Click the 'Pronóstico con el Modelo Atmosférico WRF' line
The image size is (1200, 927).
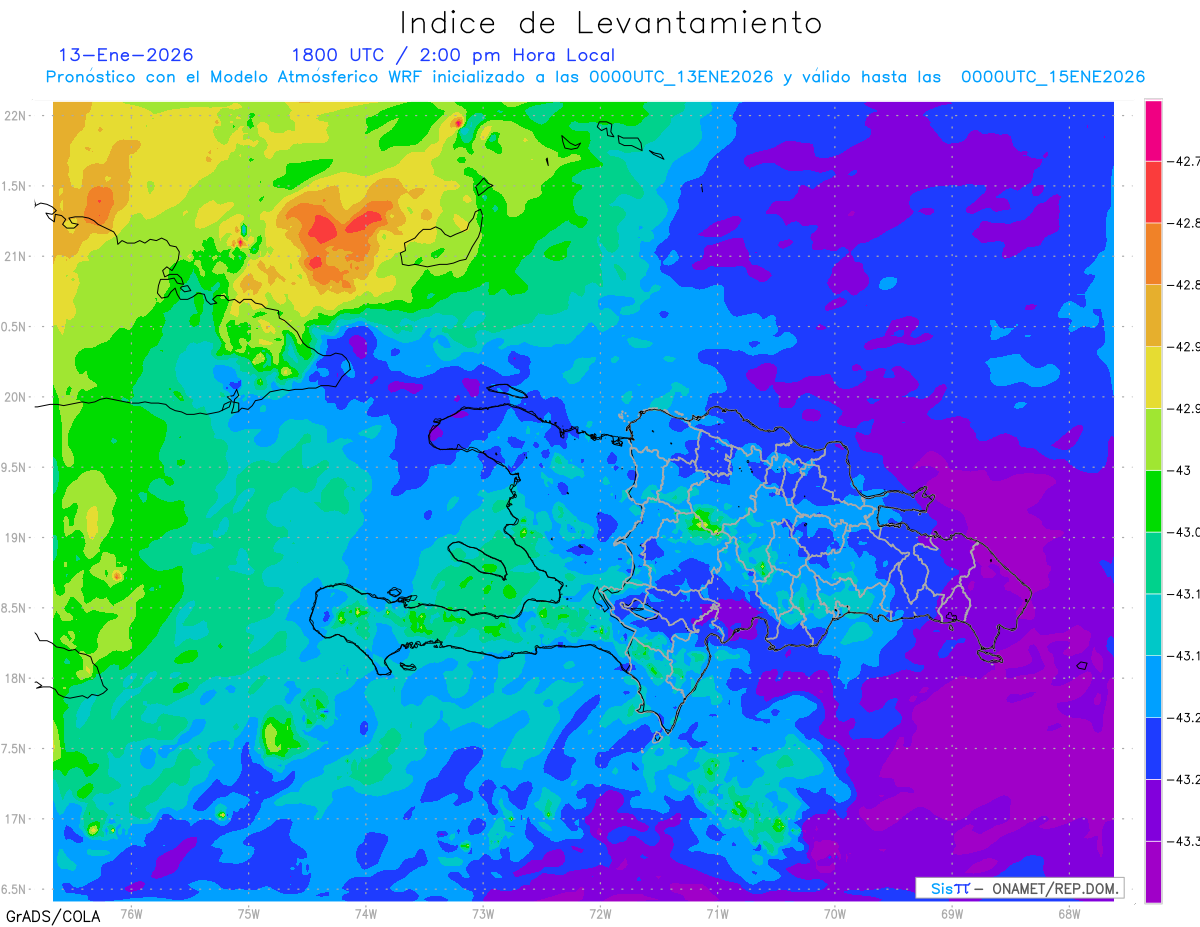595,77
